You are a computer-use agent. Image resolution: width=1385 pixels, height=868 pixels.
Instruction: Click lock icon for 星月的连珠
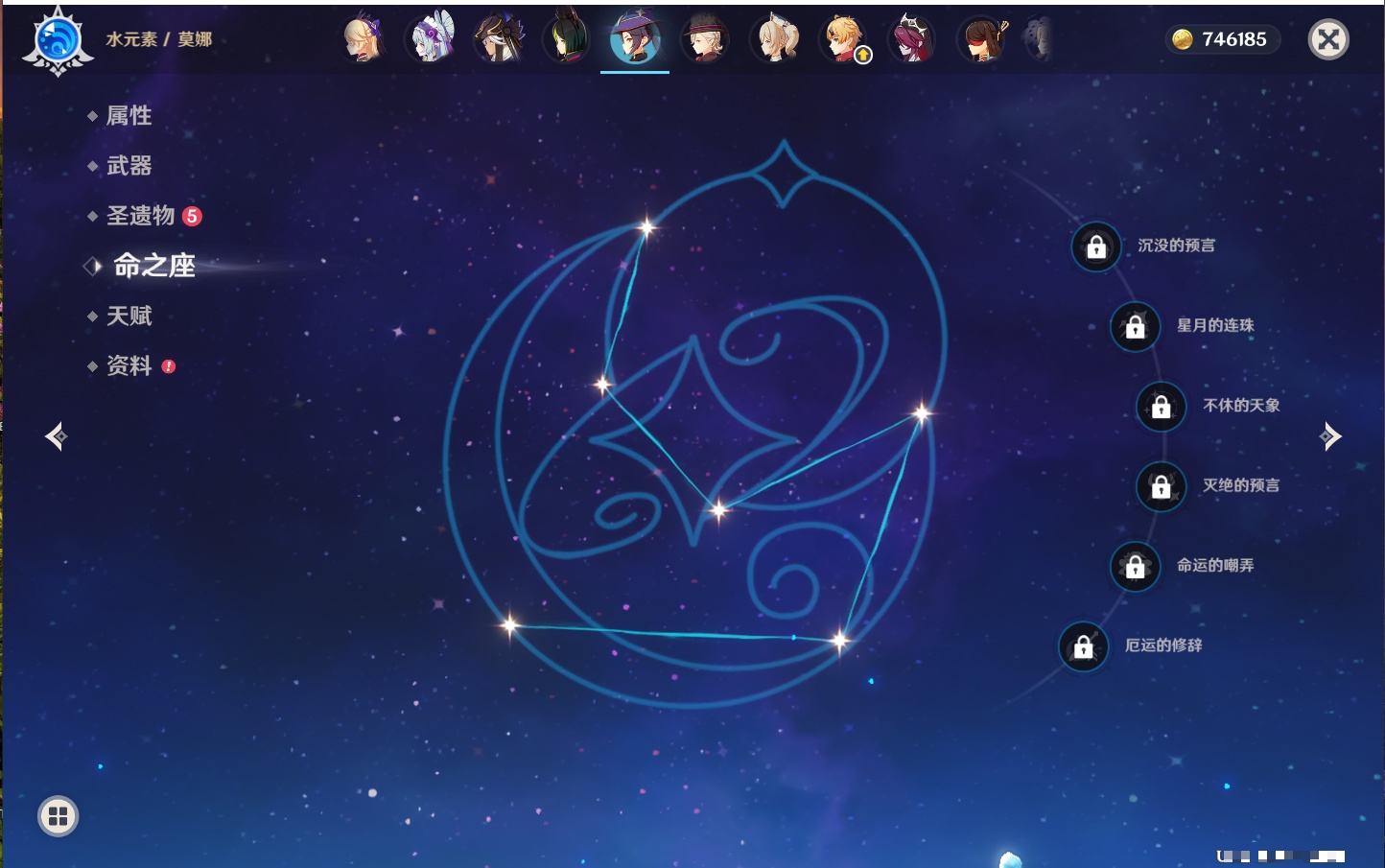1136,326
